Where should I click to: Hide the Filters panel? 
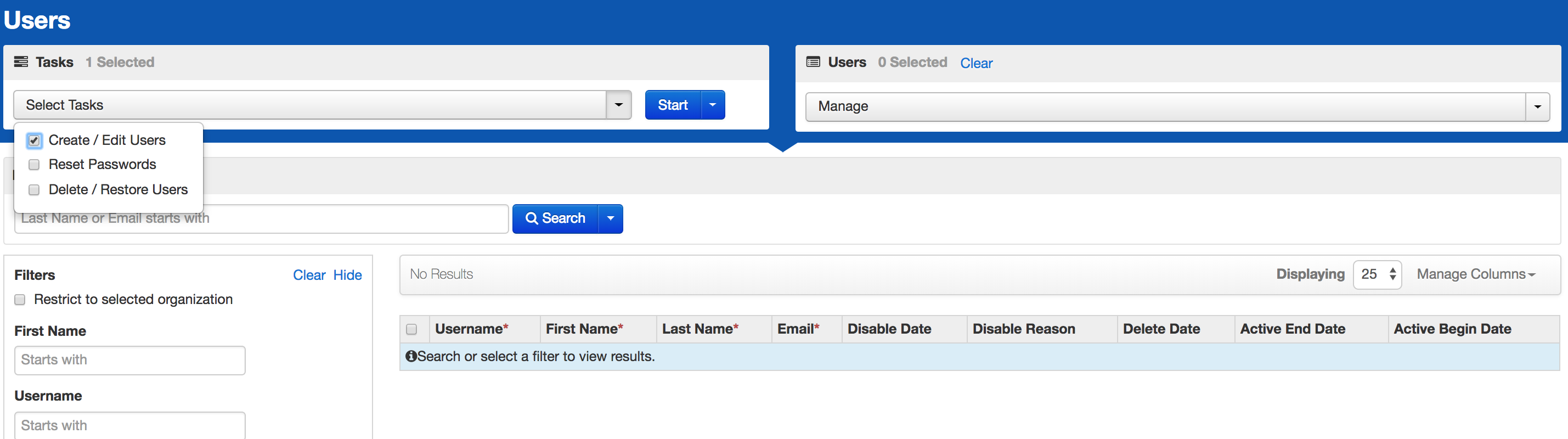(x=347, y=275)
